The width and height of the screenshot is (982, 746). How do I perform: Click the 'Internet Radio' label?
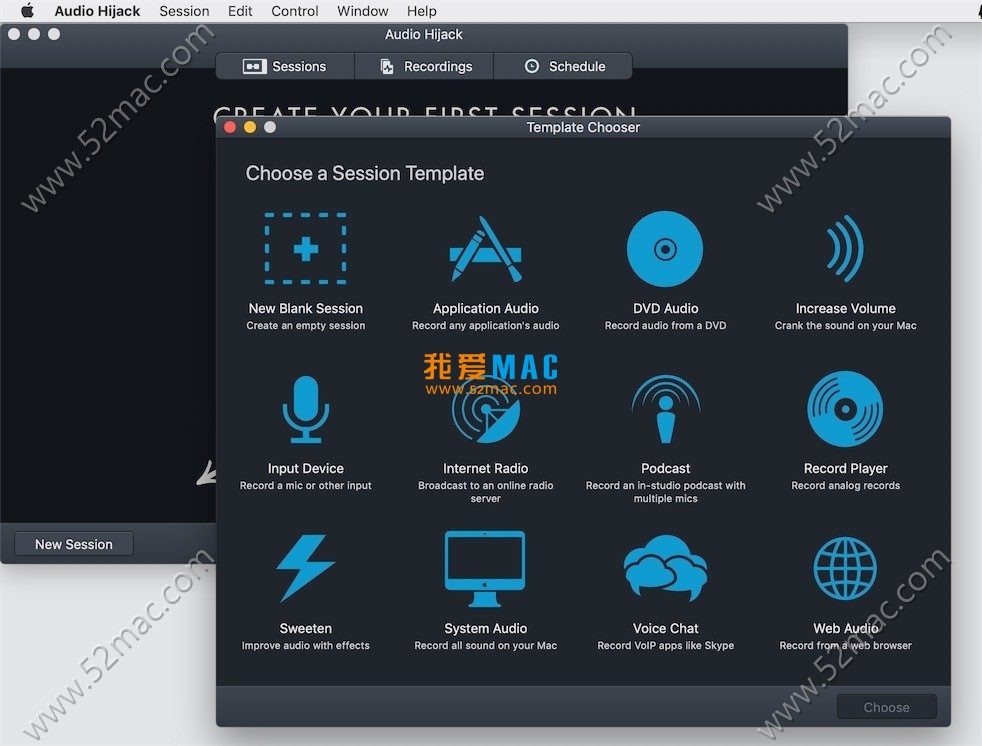[485, 468]
